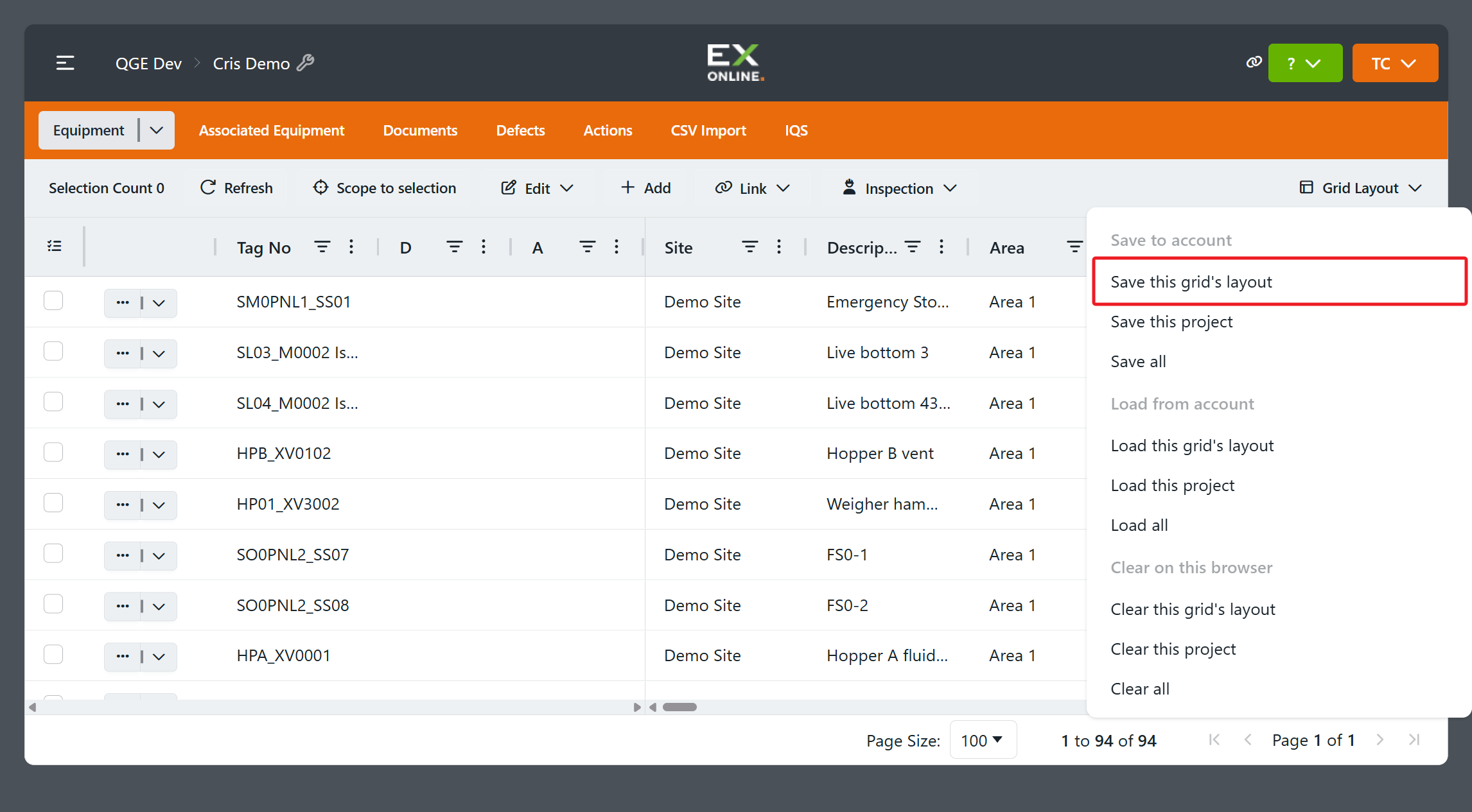Viewport: 1472px width, 812px height.
Task: Click the chain link icon in header
Action: 1254,62
